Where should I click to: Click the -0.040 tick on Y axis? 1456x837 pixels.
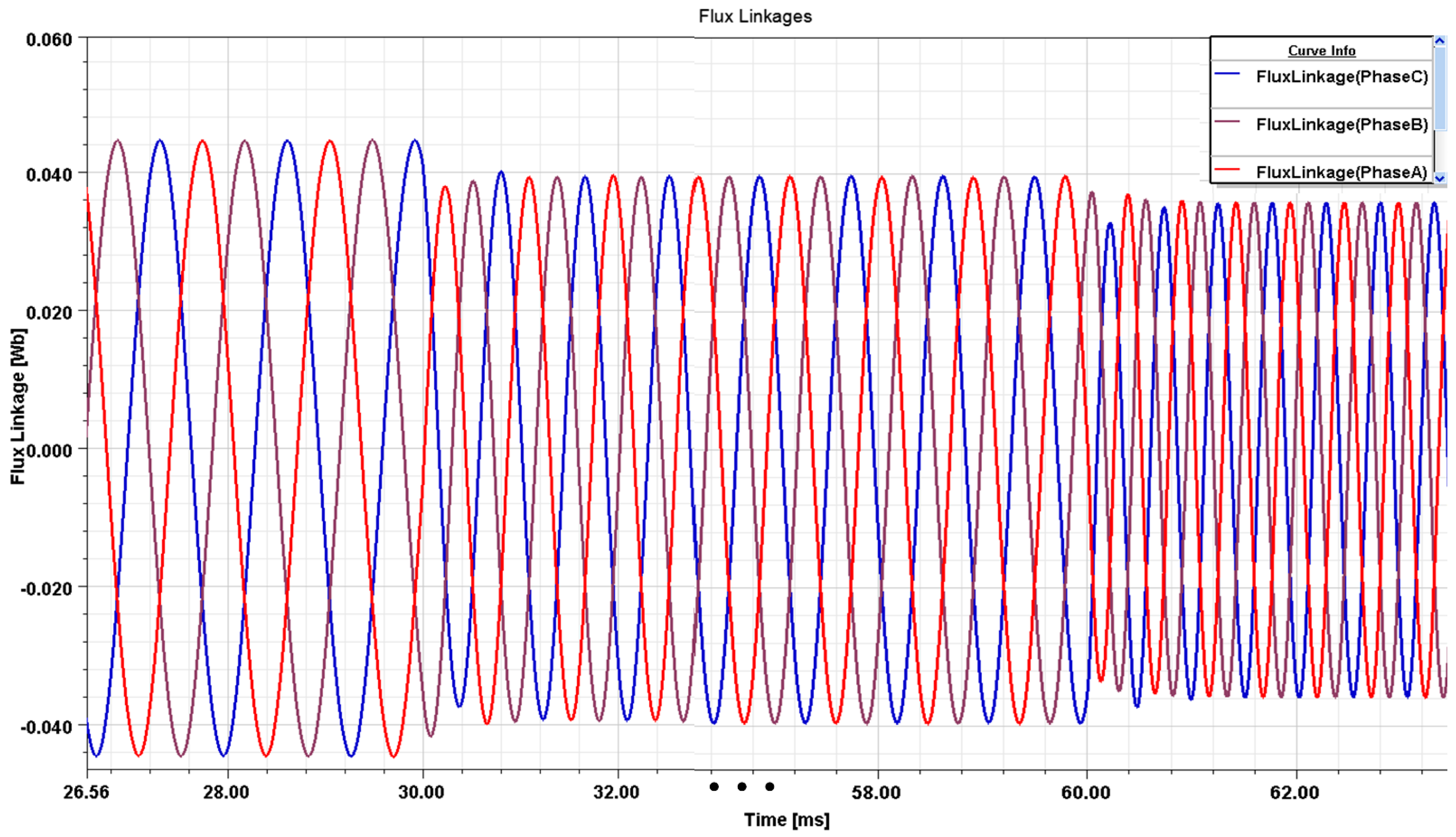pyautogui.click(x=46, y=727)
